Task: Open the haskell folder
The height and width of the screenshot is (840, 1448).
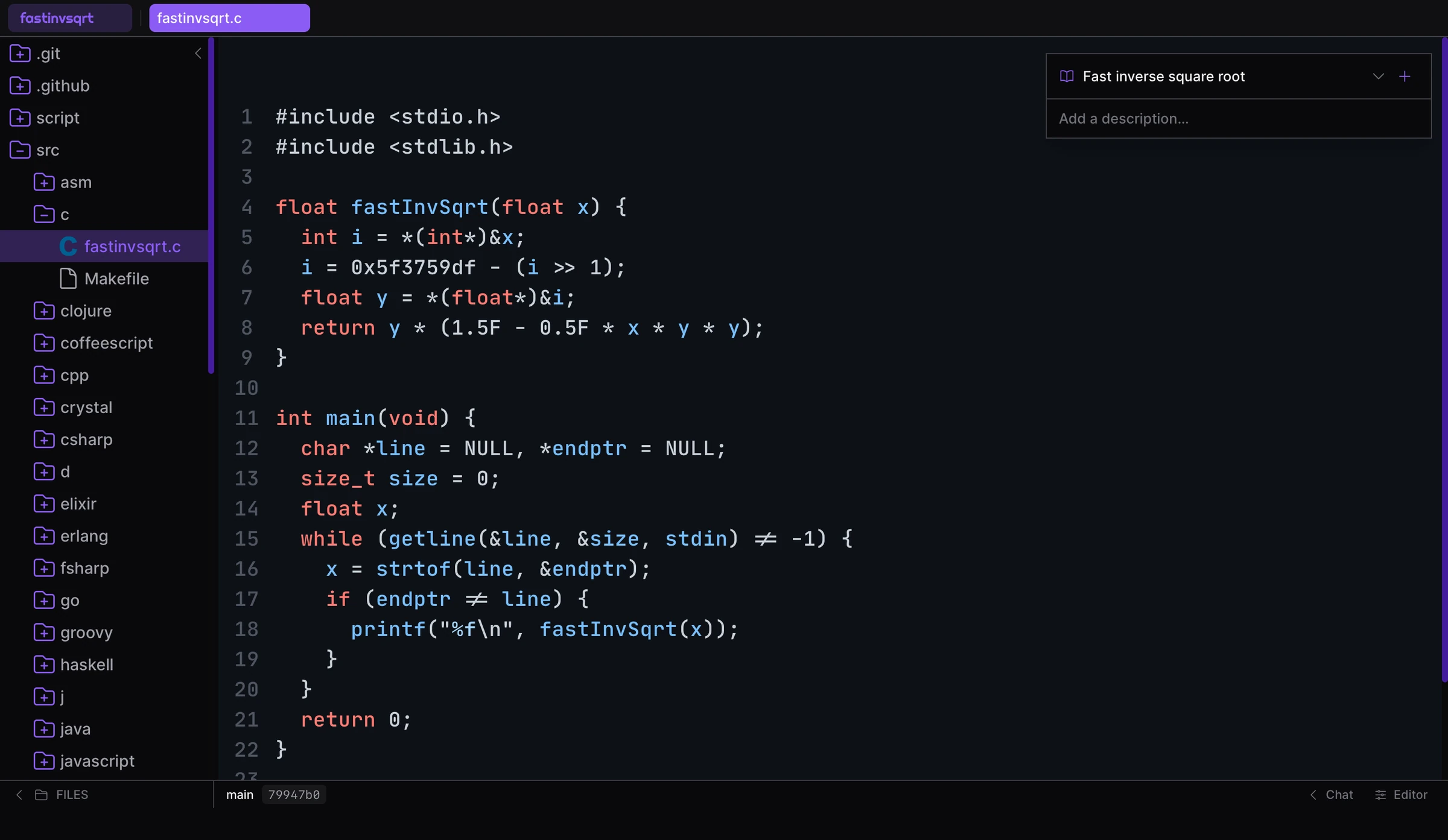Action: [104, 665]
